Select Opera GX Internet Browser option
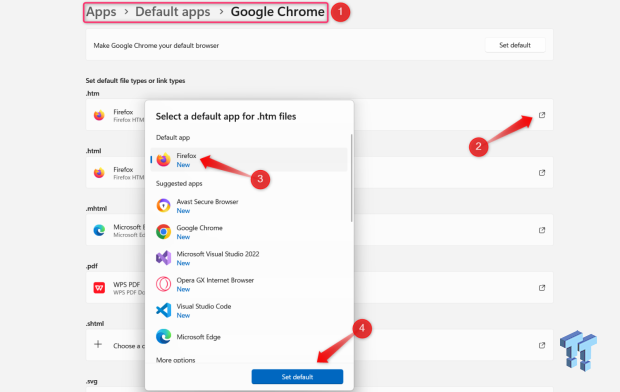The width and height of the screenshot is (620, 392). [249, 284]
